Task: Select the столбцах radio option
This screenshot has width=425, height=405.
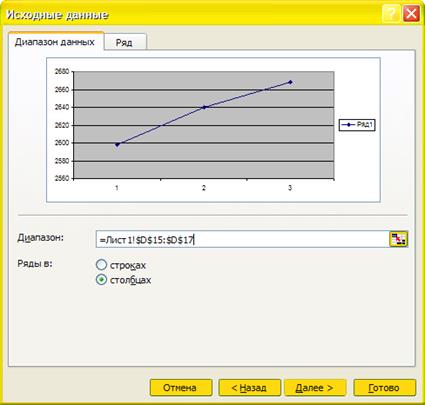Action: point(101,279)
